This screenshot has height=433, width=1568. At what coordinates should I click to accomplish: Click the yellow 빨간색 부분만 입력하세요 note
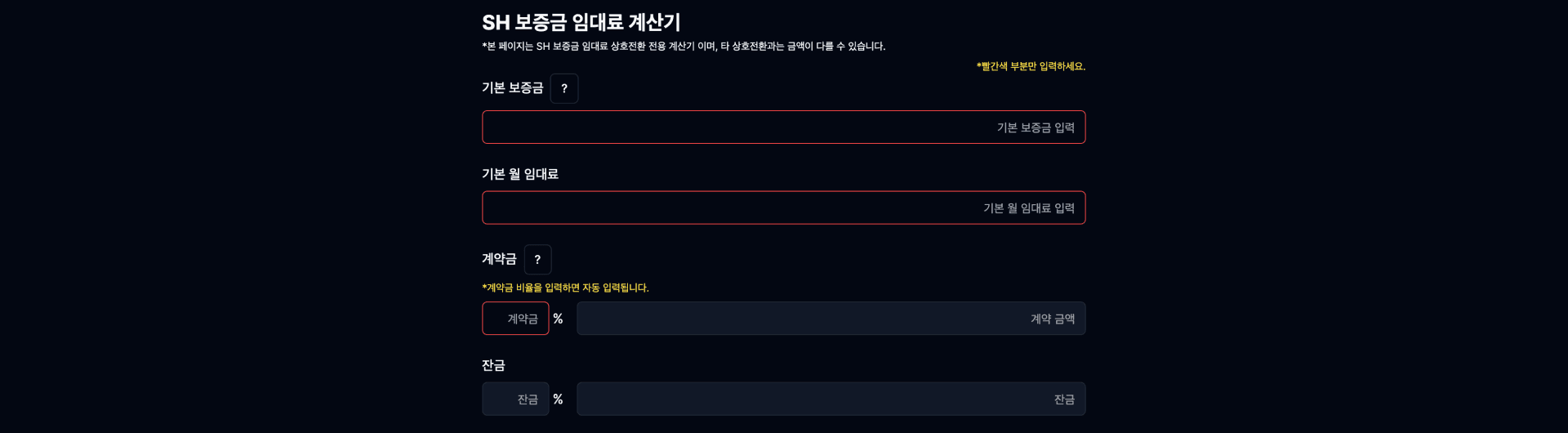coord(1031,66)
